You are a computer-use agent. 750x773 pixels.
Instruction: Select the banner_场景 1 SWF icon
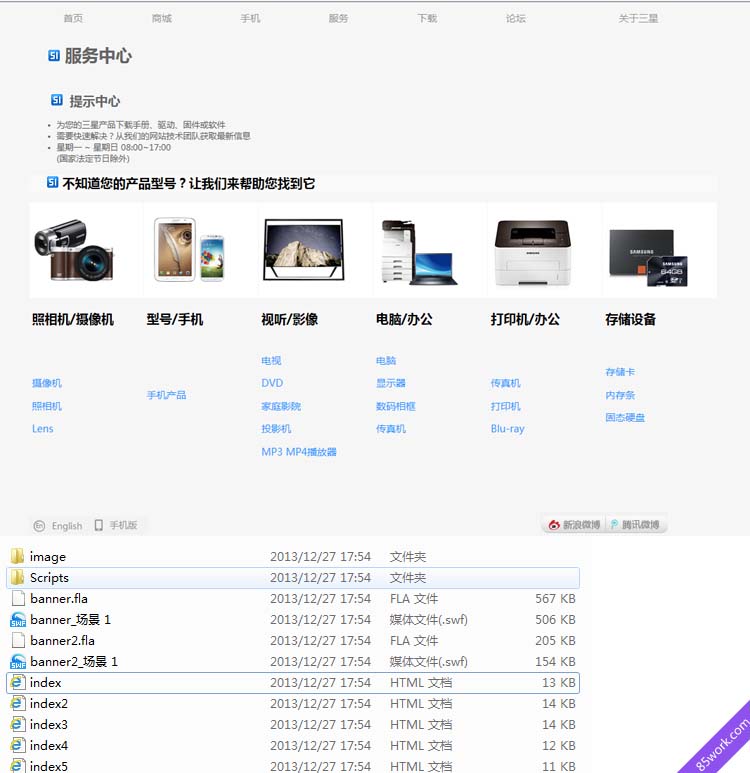(x=18, y=619)
